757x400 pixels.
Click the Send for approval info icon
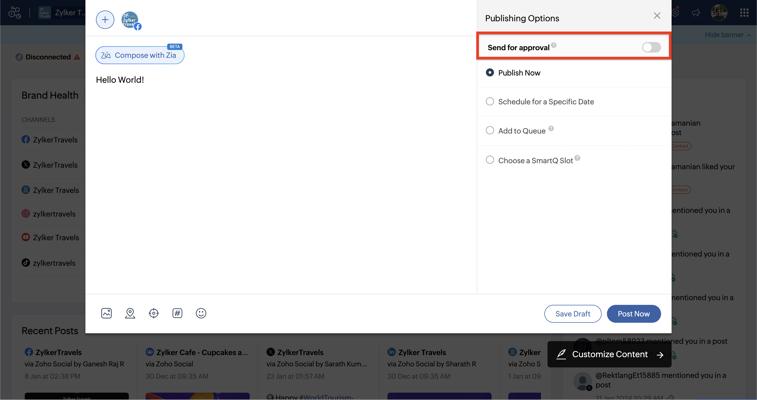(554, 46)
